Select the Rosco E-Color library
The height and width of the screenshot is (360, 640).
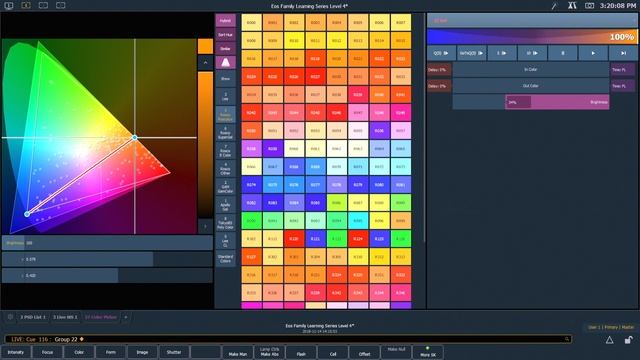[x=225, y=151]
